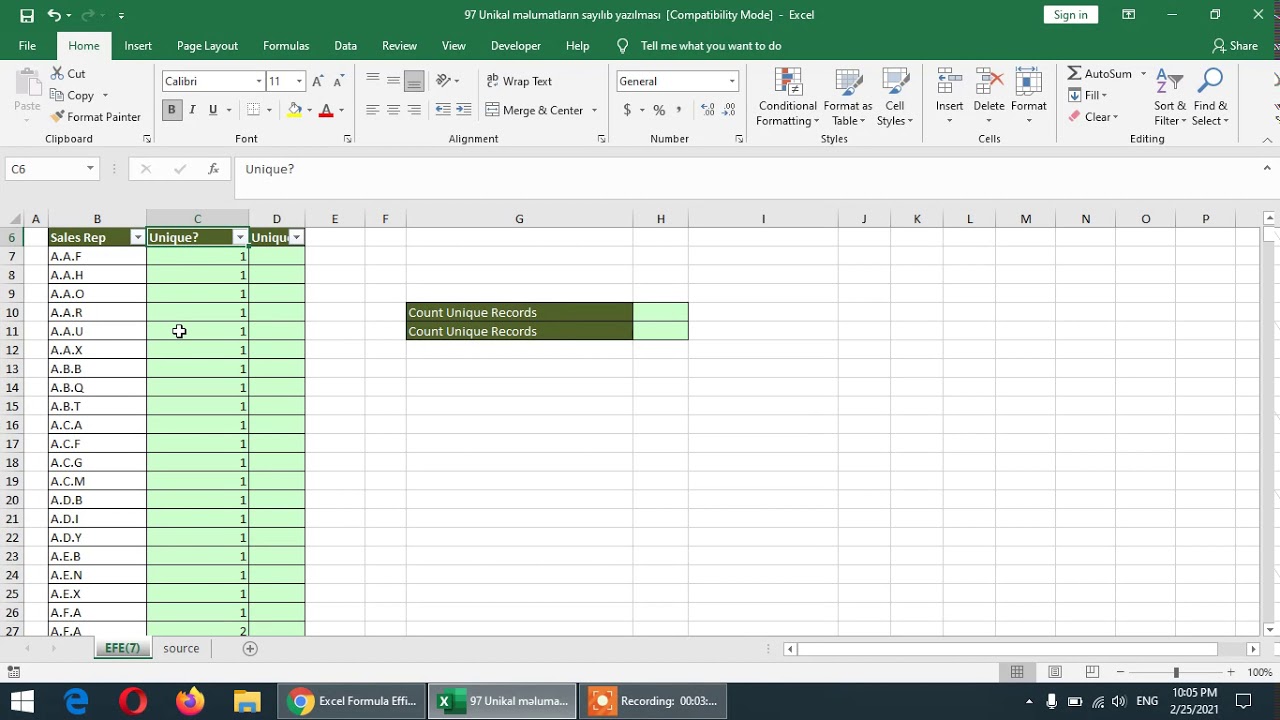Open the General number format dropdown

pyautogui.click(x=732, y=81)
